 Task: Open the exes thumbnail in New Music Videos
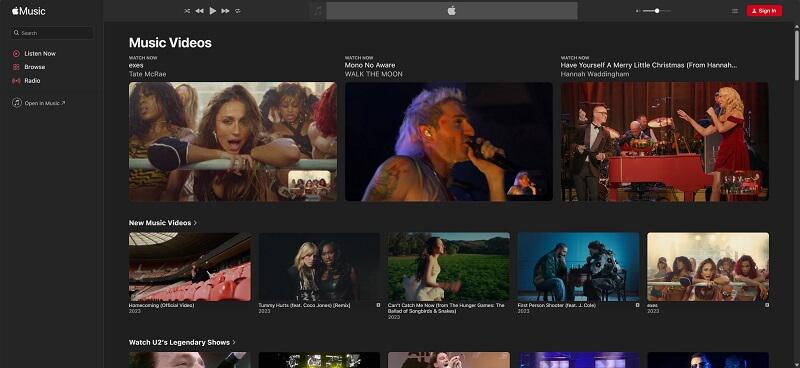(x=708, y=266)
